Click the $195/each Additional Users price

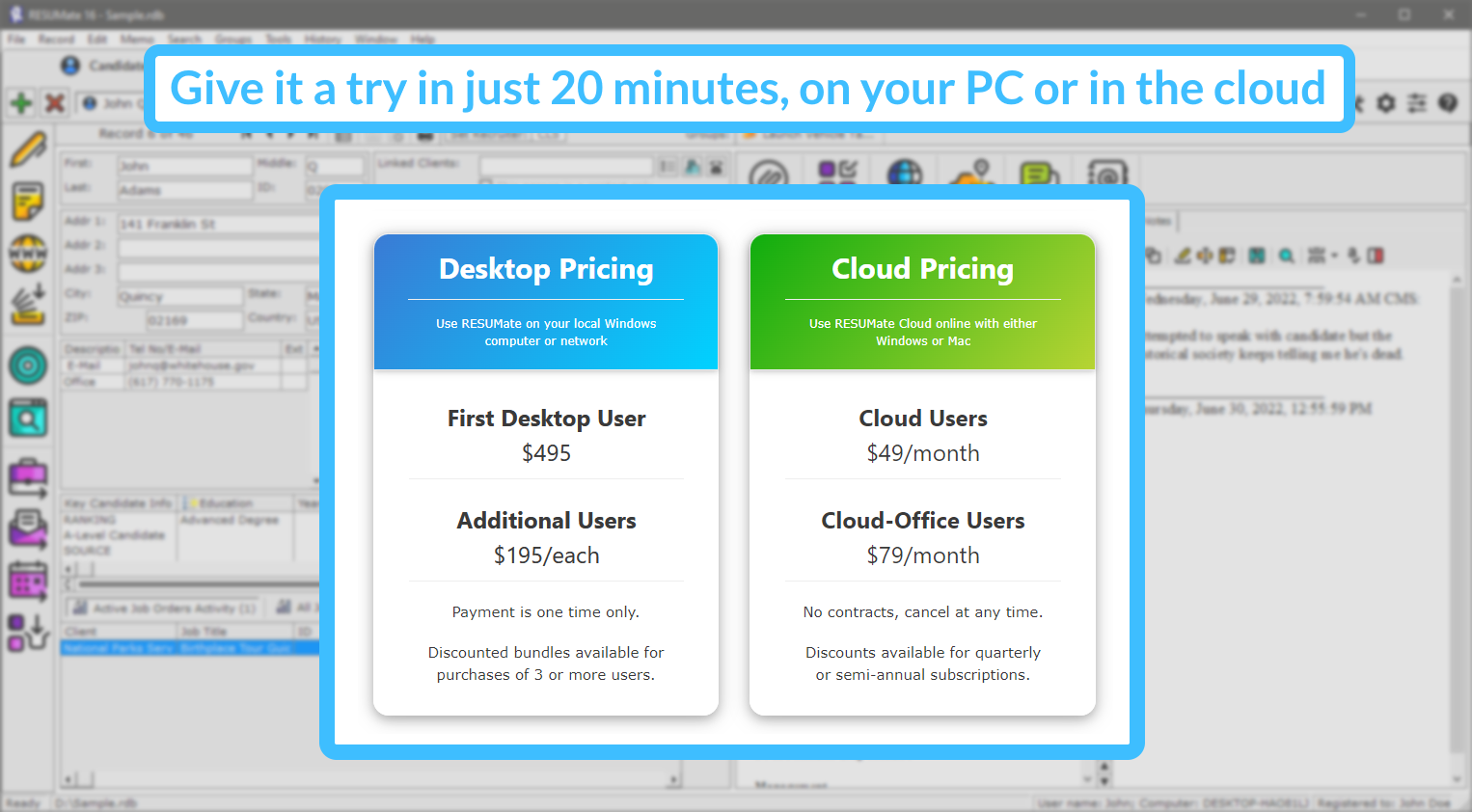coord(546,555)
